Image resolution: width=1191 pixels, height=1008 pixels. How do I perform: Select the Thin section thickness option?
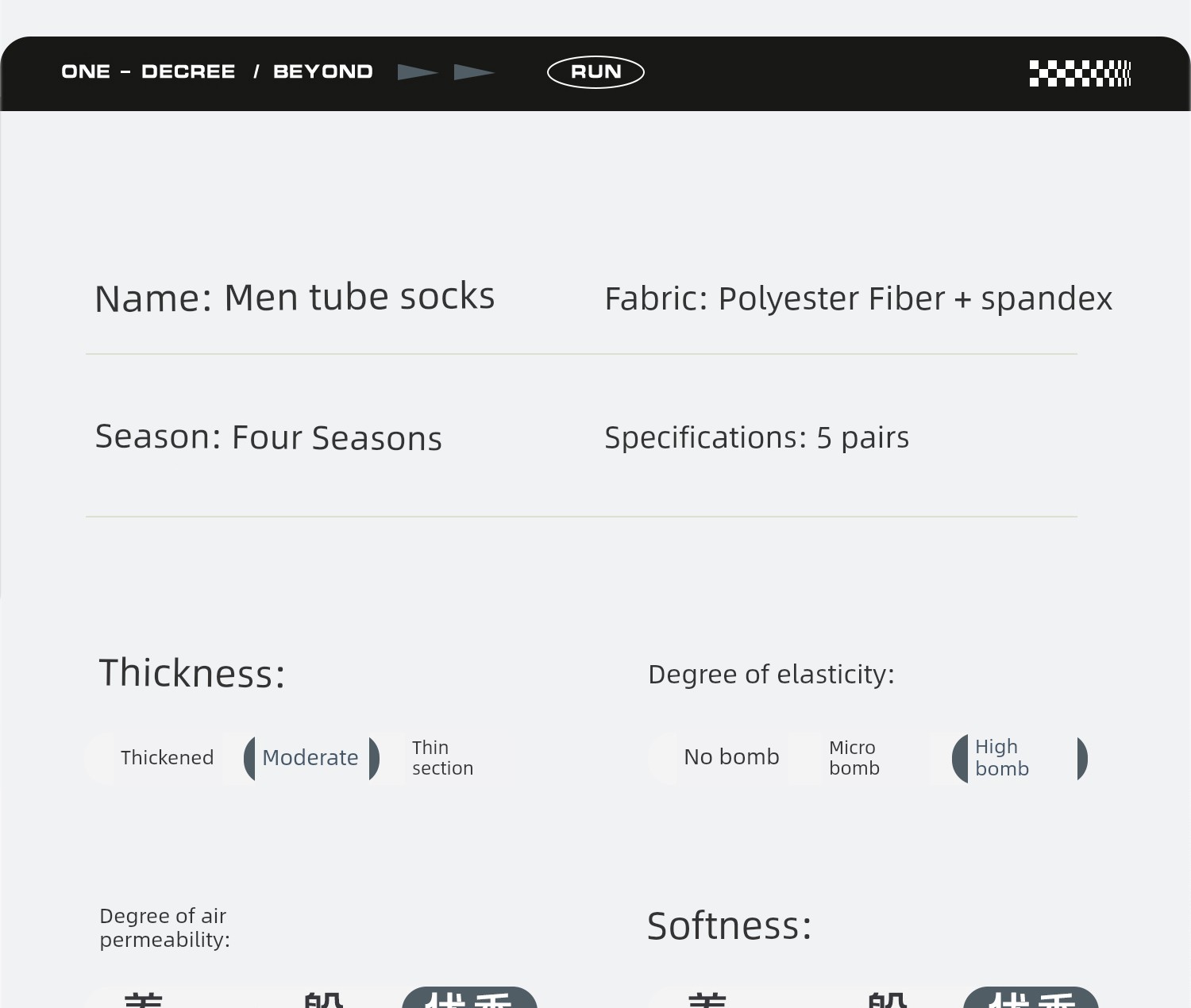pos(442,758)
